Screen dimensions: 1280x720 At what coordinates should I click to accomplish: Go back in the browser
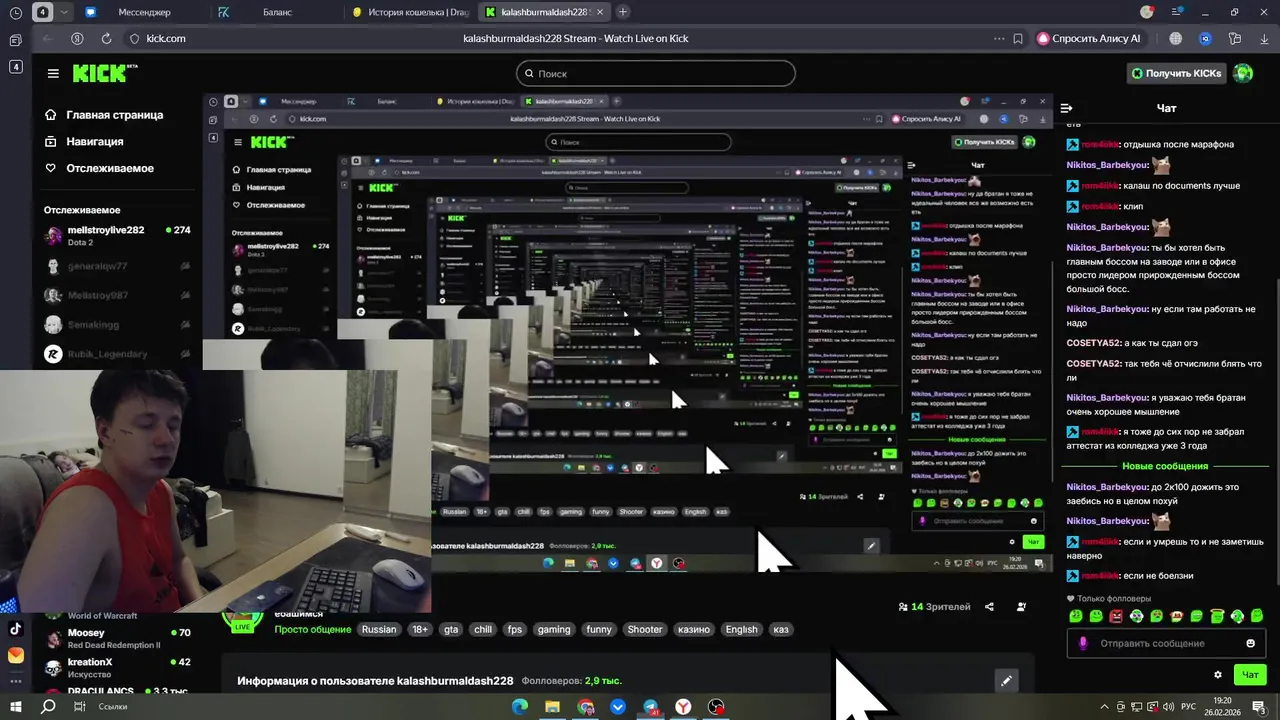(x=47, y=38)
